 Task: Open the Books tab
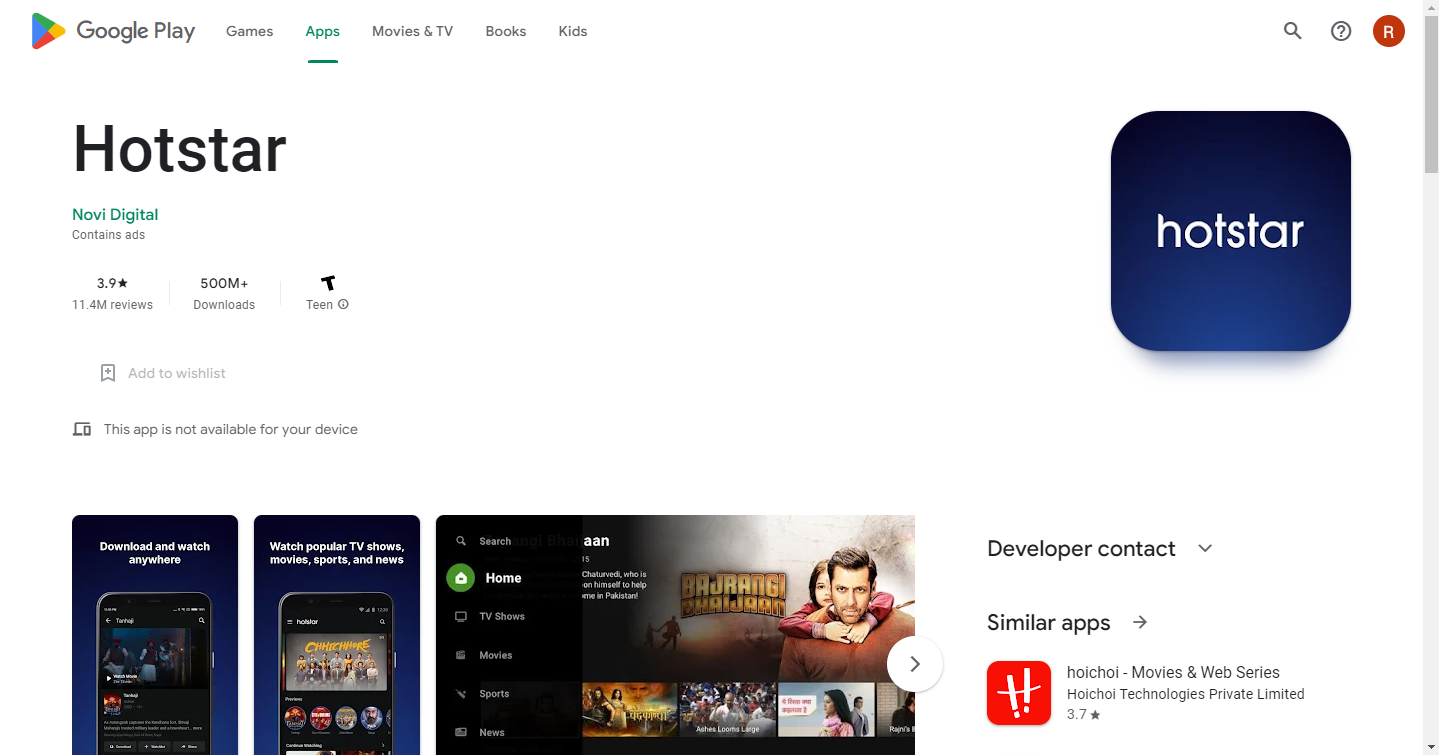pyautogui.click(x=506, y=31)
